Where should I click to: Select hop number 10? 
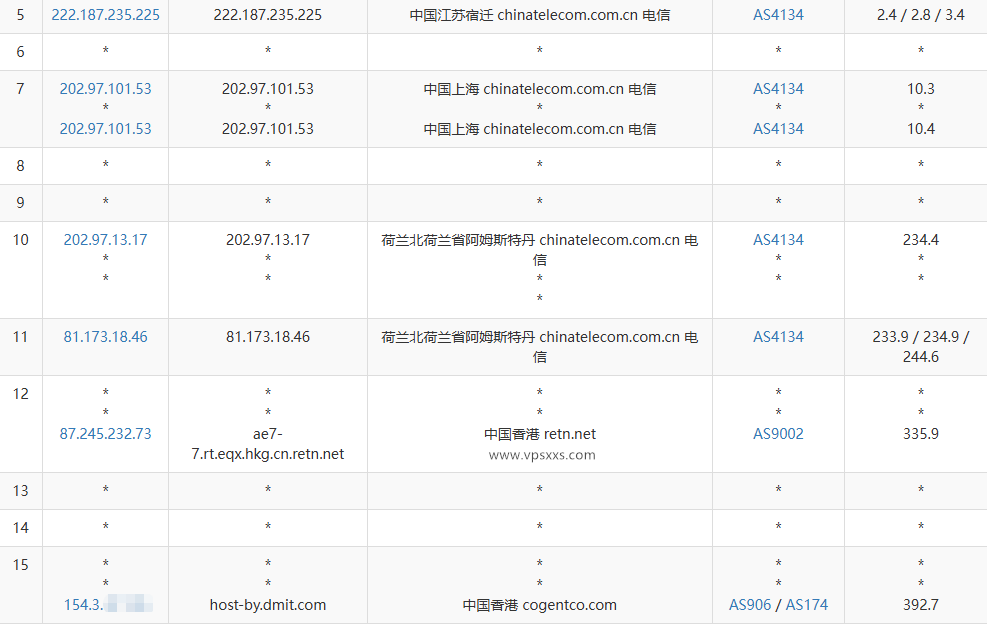click(21, 240)
